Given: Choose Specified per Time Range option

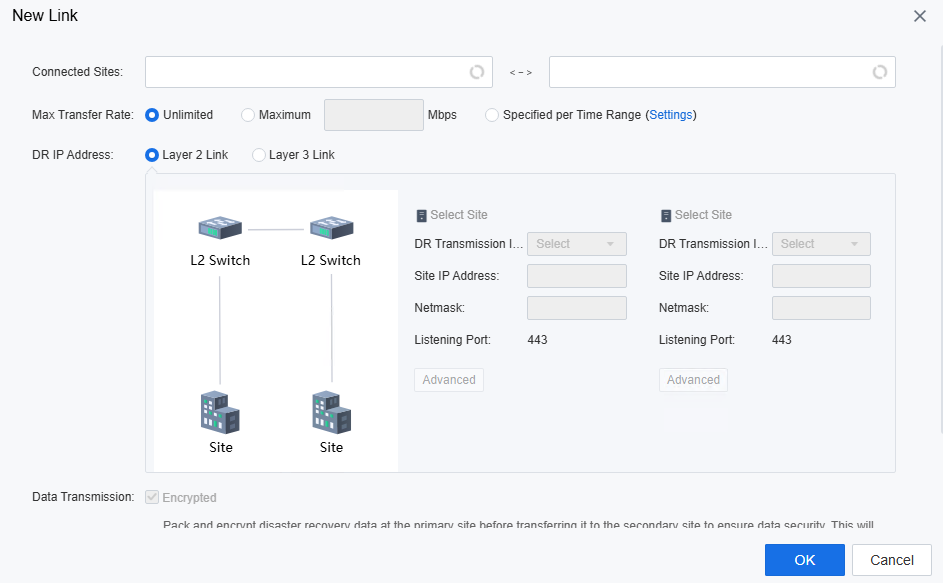Looking at the screenshot, I should pyautogui.click(x=492, y=115).
